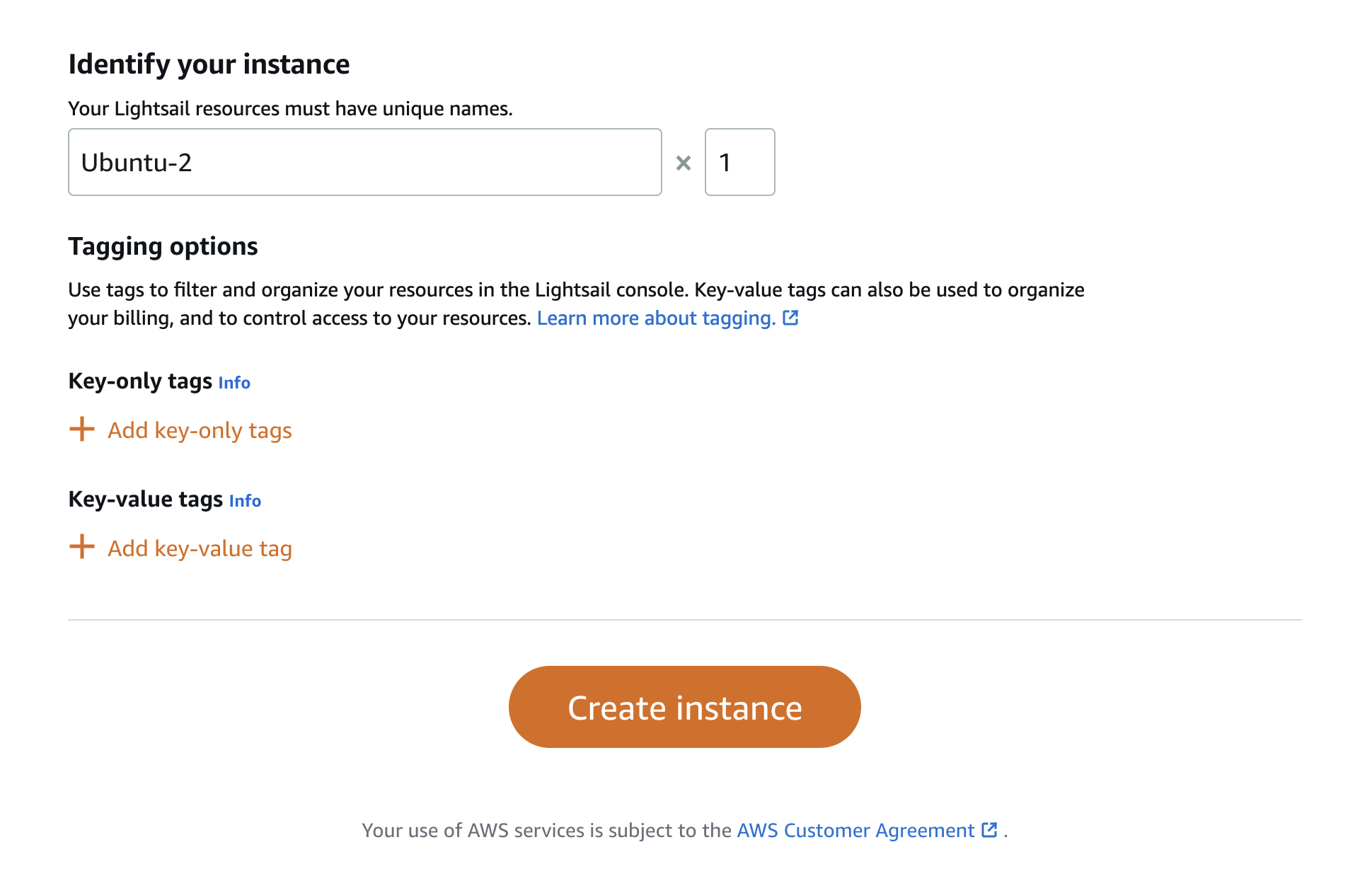Select the Info icon next to Key-value tags
1372x876 pixels.
tap(244, 500)
